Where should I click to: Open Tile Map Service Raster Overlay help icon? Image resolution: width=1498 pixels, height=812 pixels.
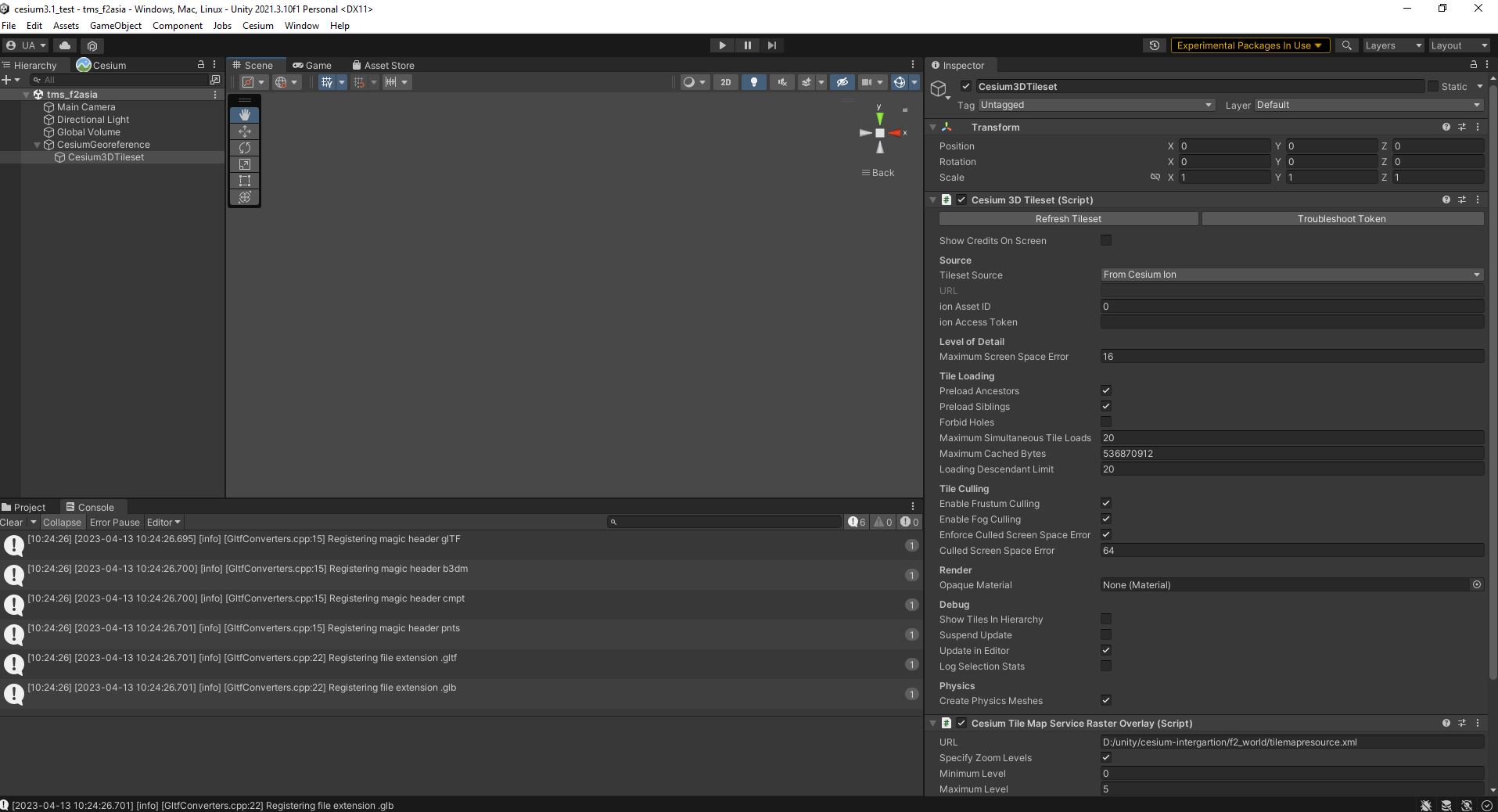1446,723
